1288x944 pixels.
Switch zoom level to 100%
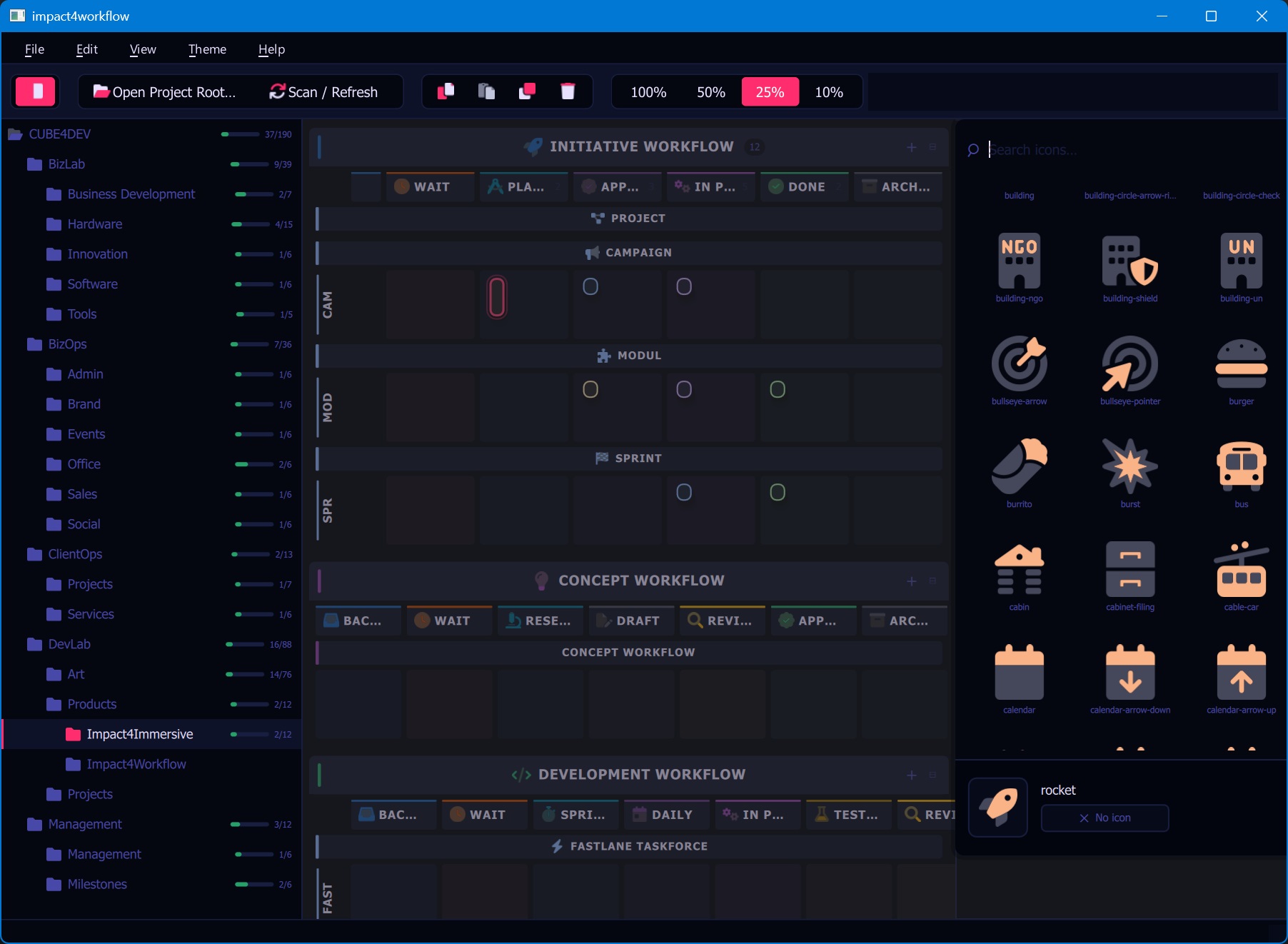point(648,92)
